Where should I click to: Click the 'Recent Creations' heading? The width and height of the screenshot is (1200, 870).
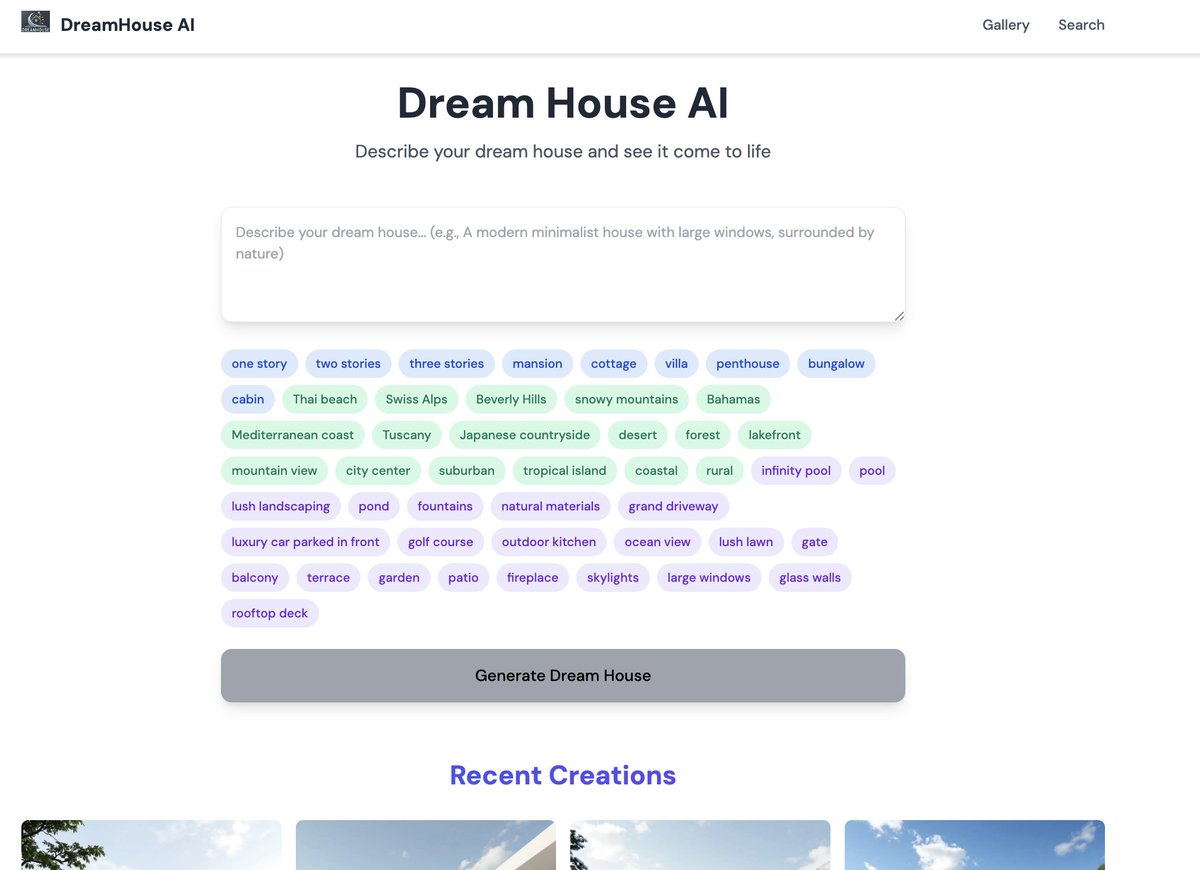tap(563, 775)
